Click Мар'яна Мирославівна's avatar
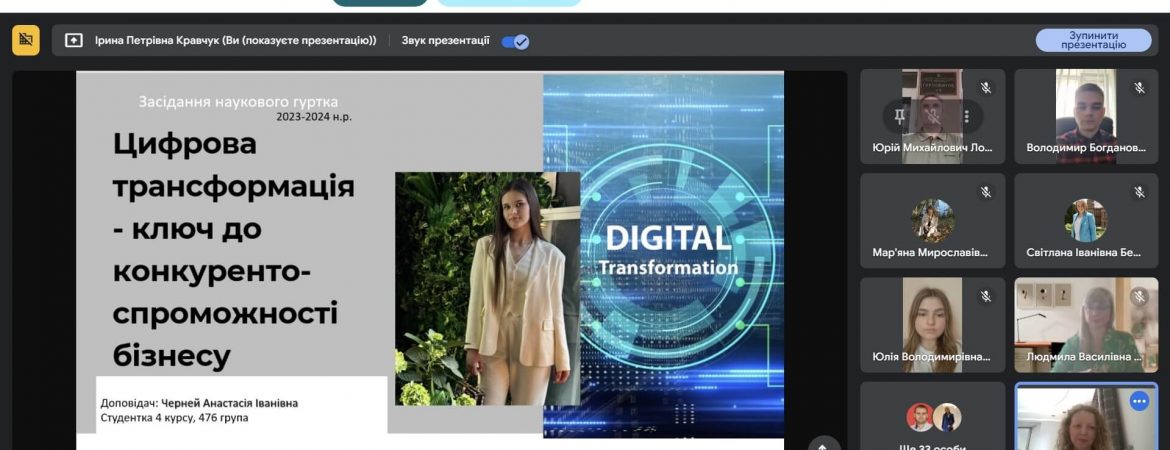This screenshot has width=1170, height=450. point(933,219)
